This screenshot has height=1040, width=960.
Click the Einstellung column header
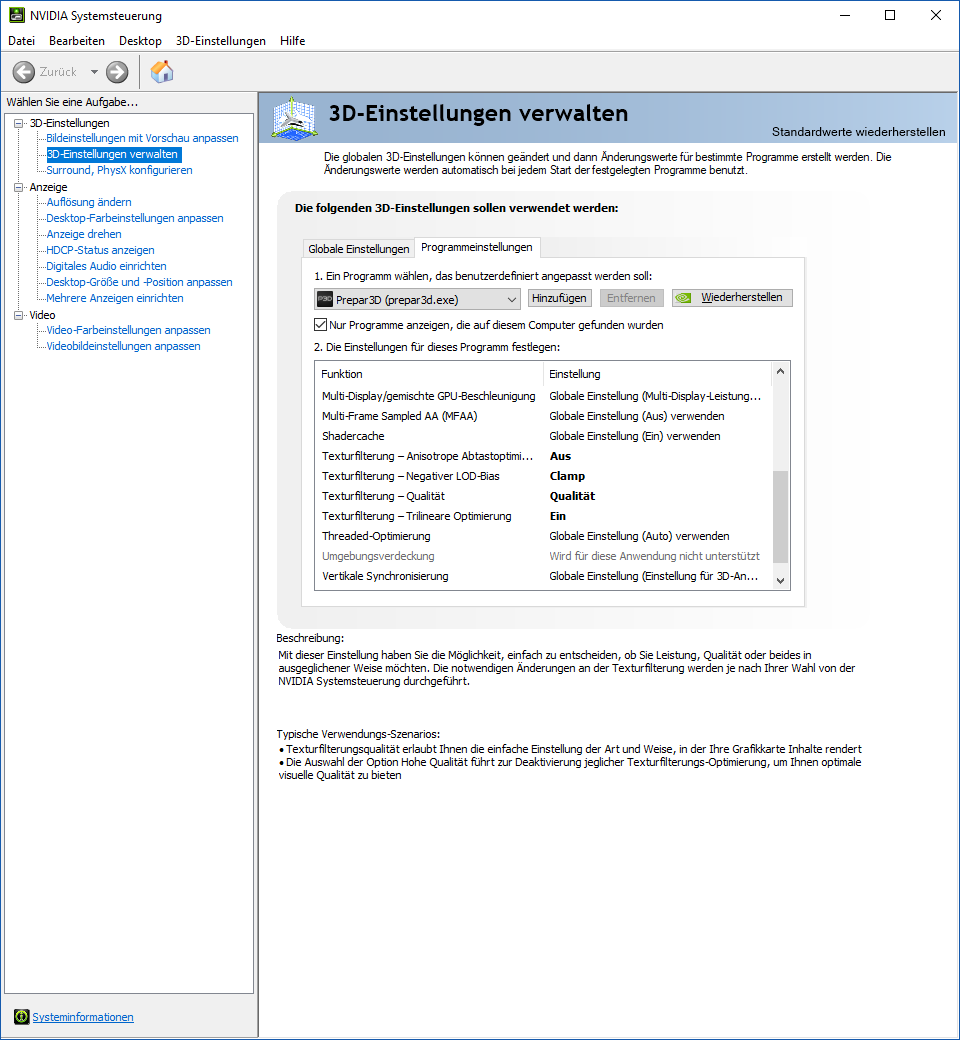pos(657,374)
